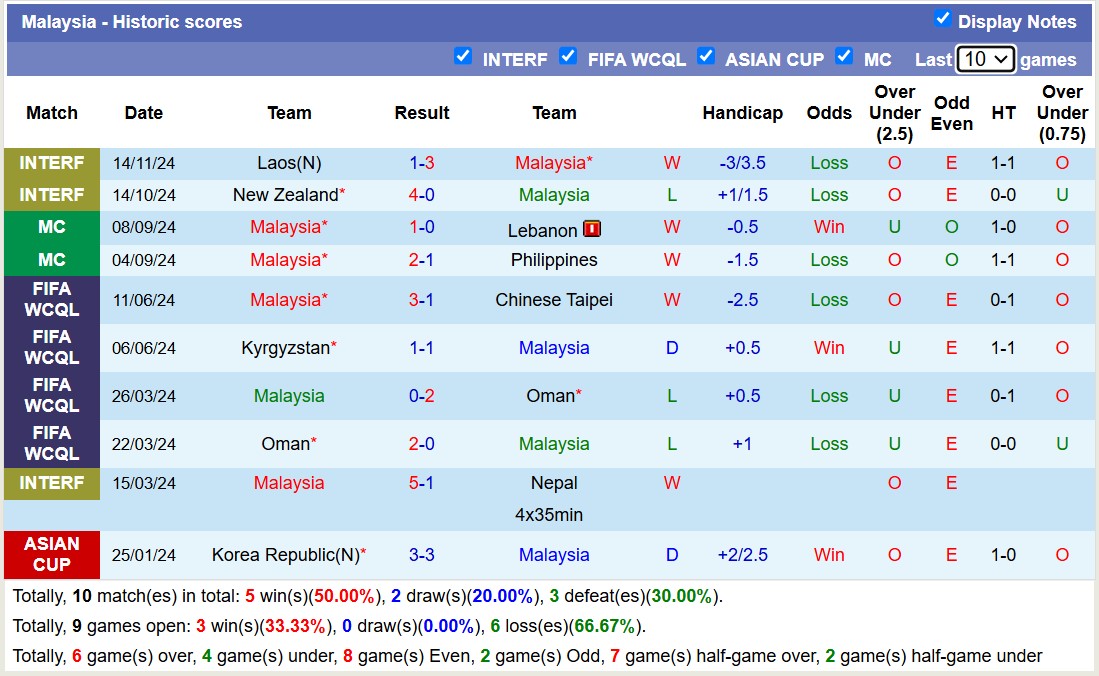Disable the FIFA WCQL filter checkbox
This screenshot has height=676, width=1099.
(568, 57)
